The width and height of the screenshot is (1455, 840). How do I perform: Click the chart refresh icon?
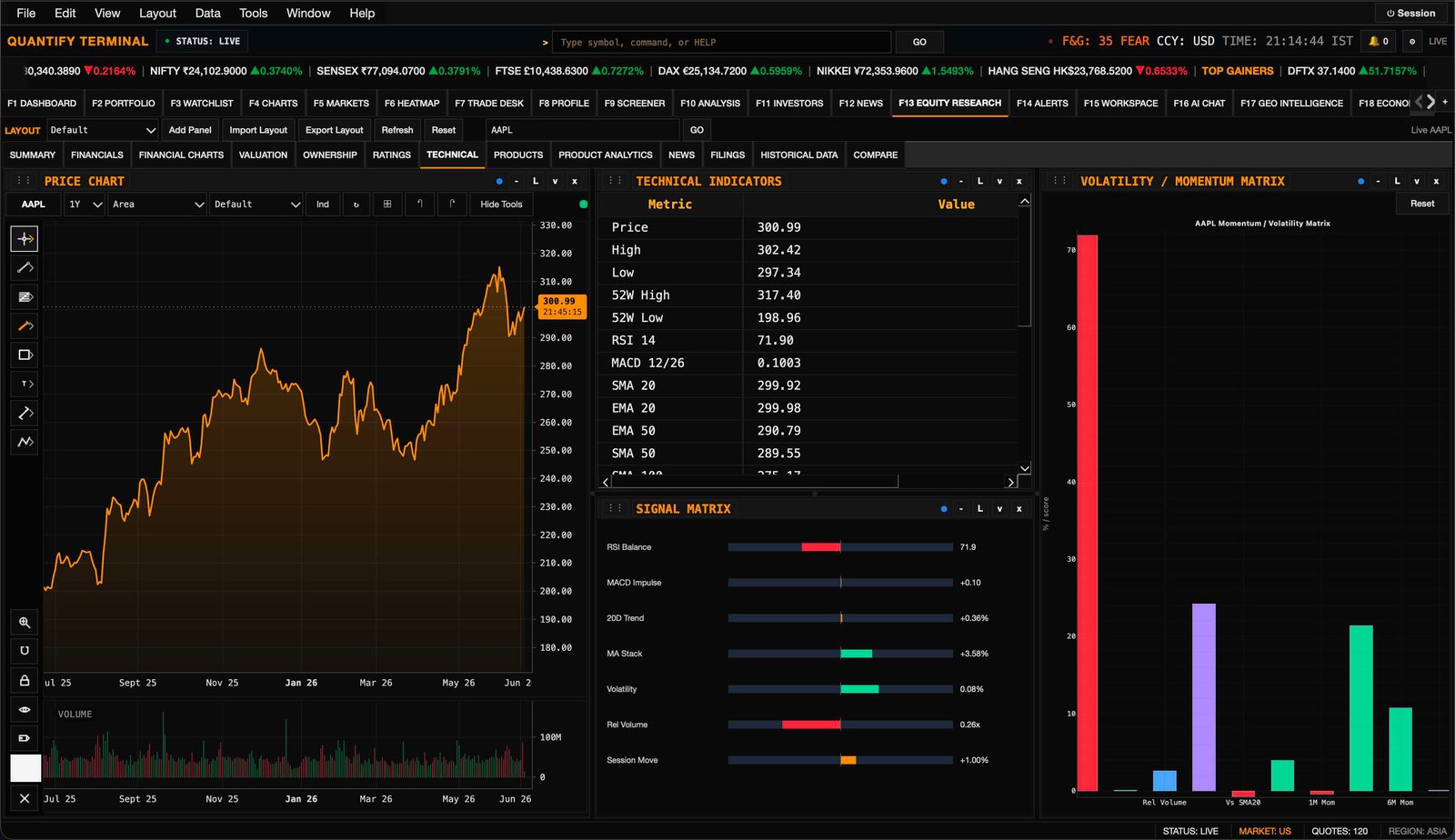click(356, 205)
